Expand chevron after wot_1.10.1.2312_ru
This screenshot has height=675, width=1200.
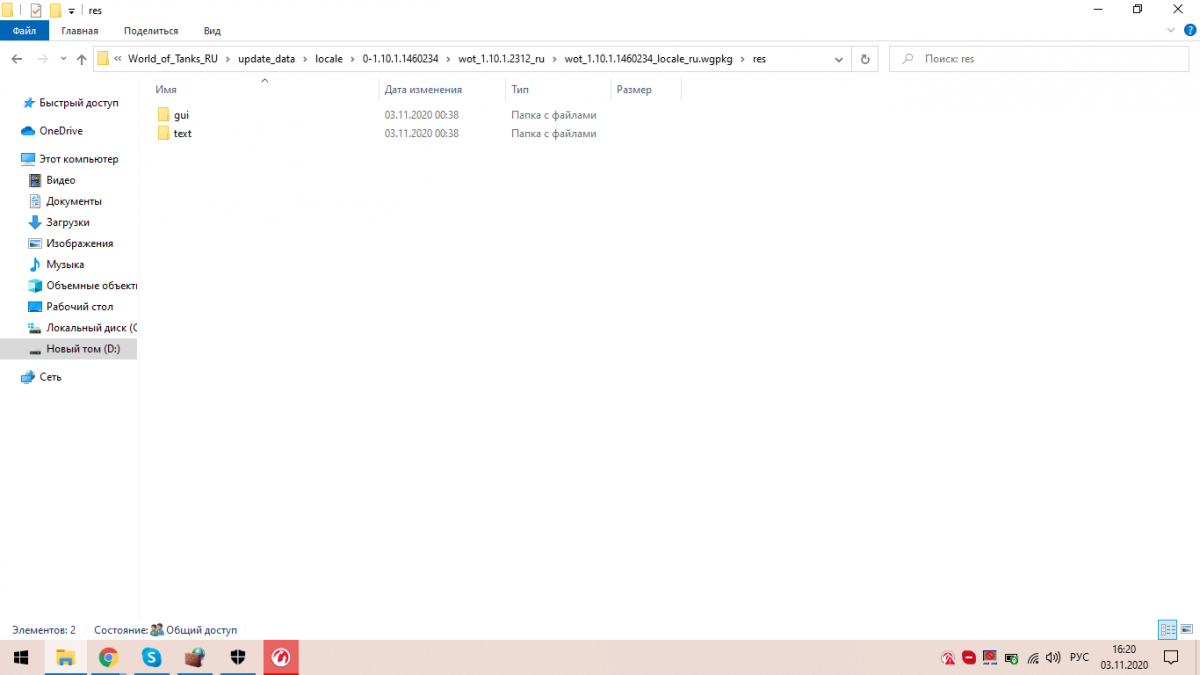point(554,59)
